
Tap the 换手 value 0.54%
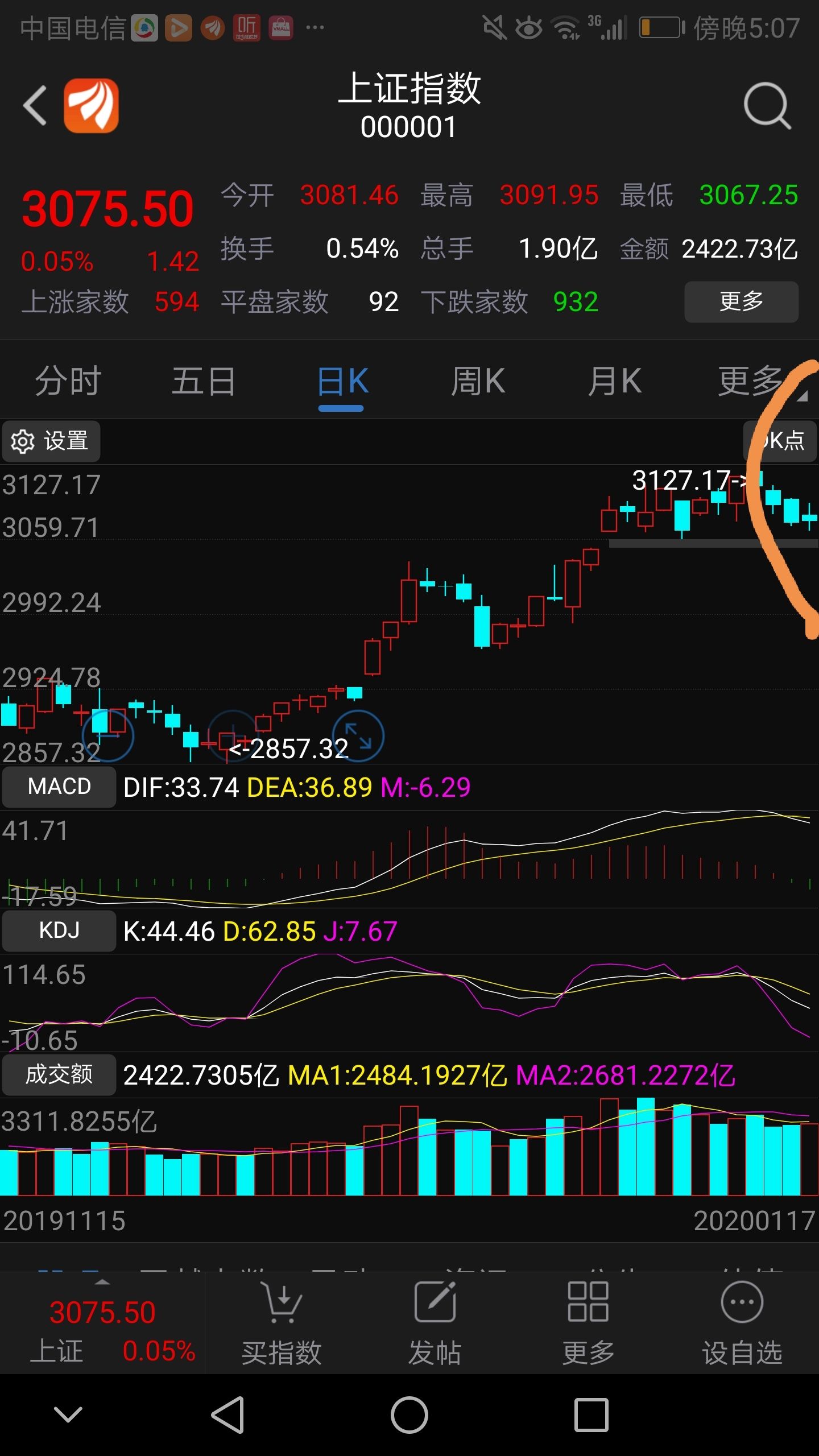coord(362,249)
